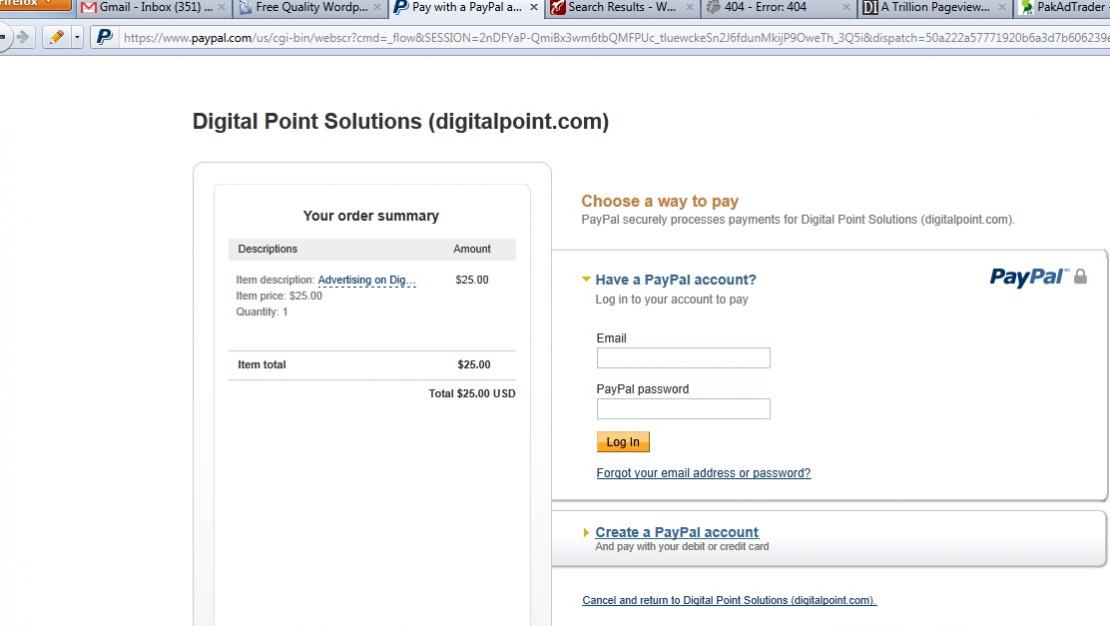Click PayPal site identity icon in address bar

104,37
